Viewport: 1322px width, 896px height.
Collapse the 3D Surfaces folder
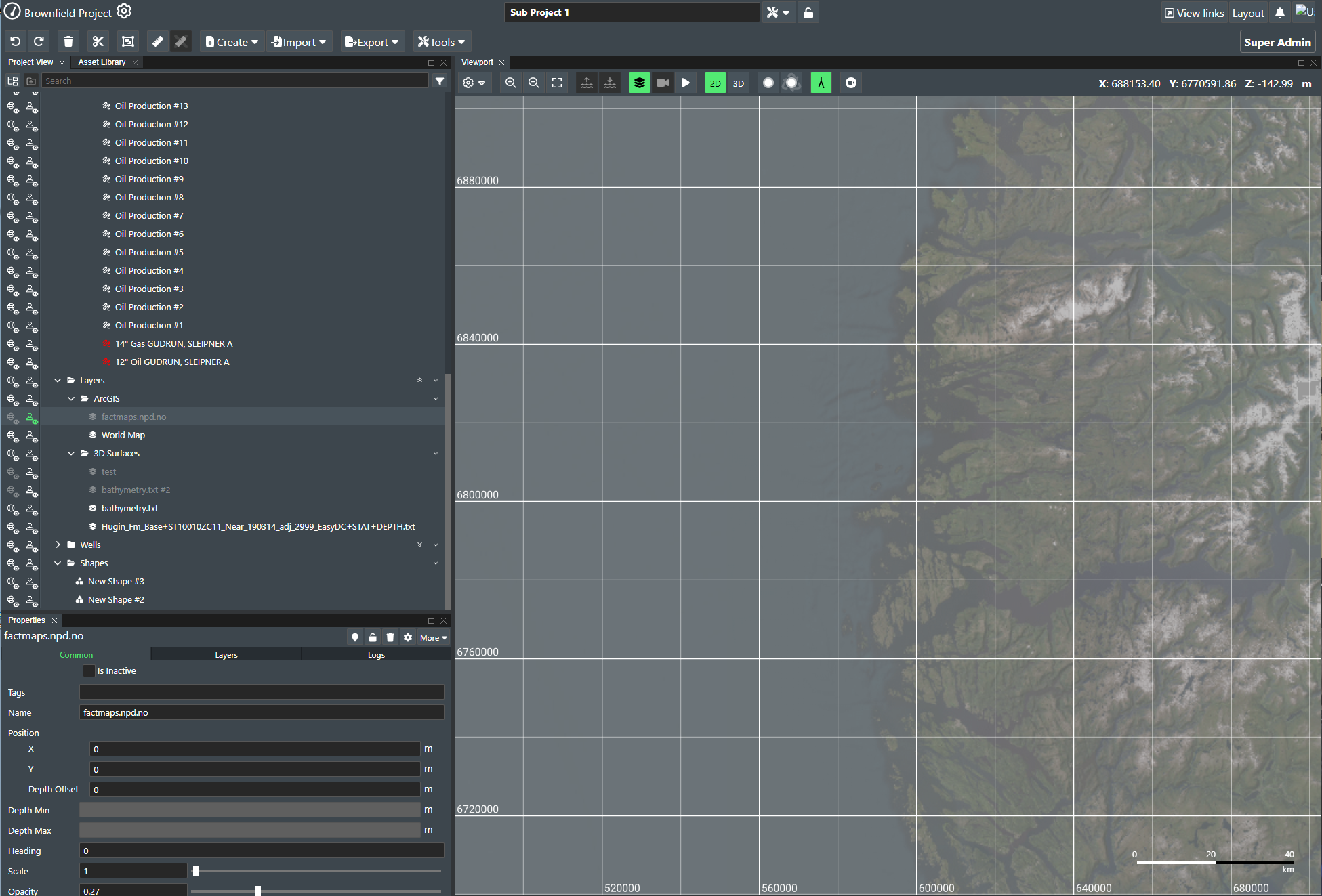71,454
